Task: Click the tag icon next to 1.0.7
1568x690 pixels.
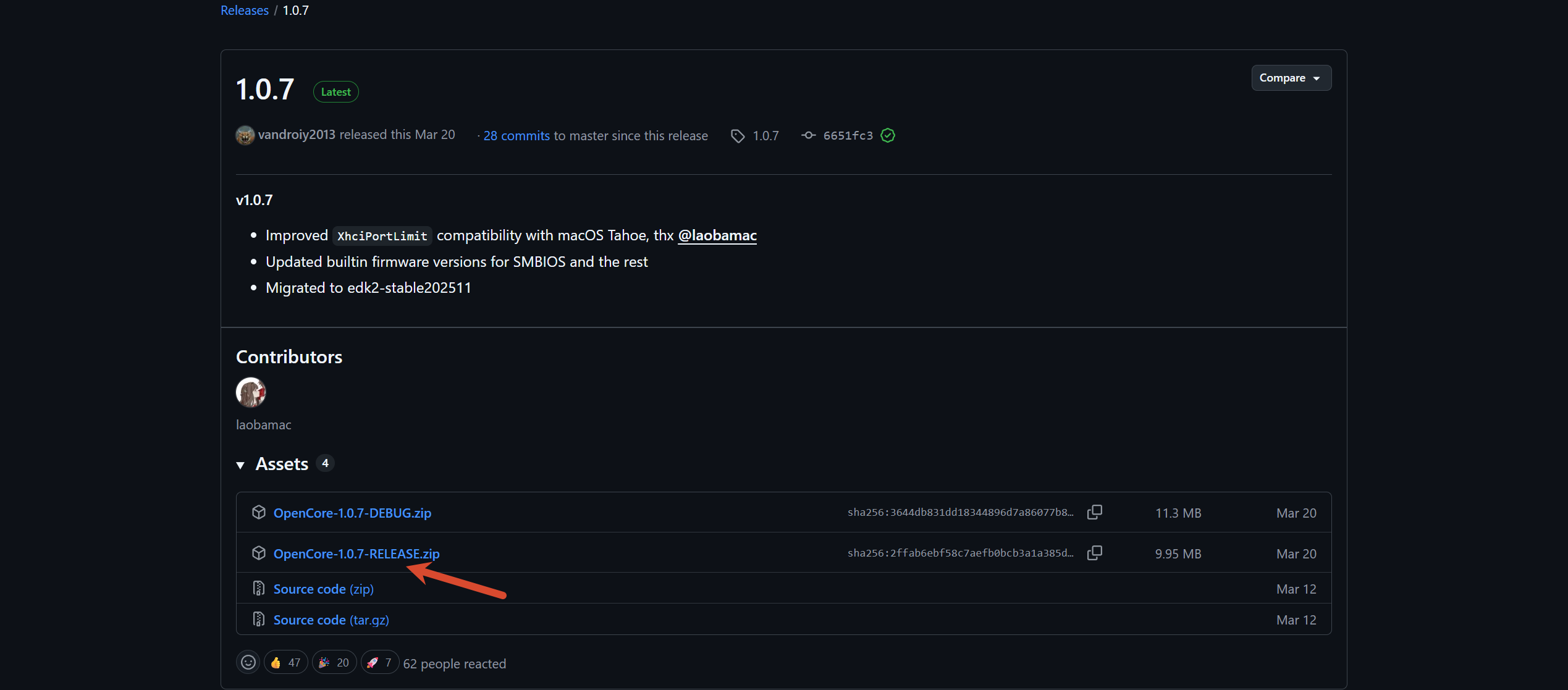Action: coord(738,135)
